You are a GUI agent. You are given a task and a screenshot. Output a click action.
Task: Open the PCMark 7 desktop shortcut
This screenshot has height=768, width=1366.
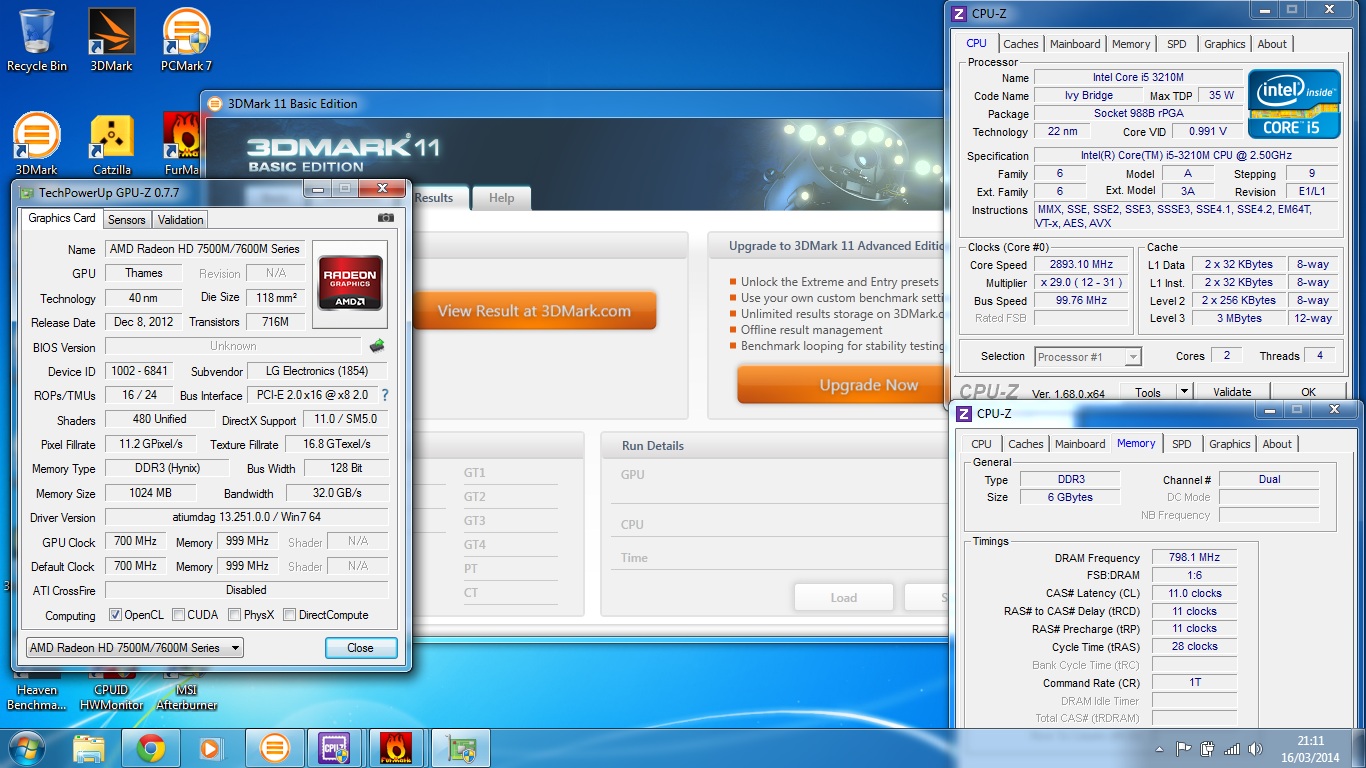click(x=186, y=40)
